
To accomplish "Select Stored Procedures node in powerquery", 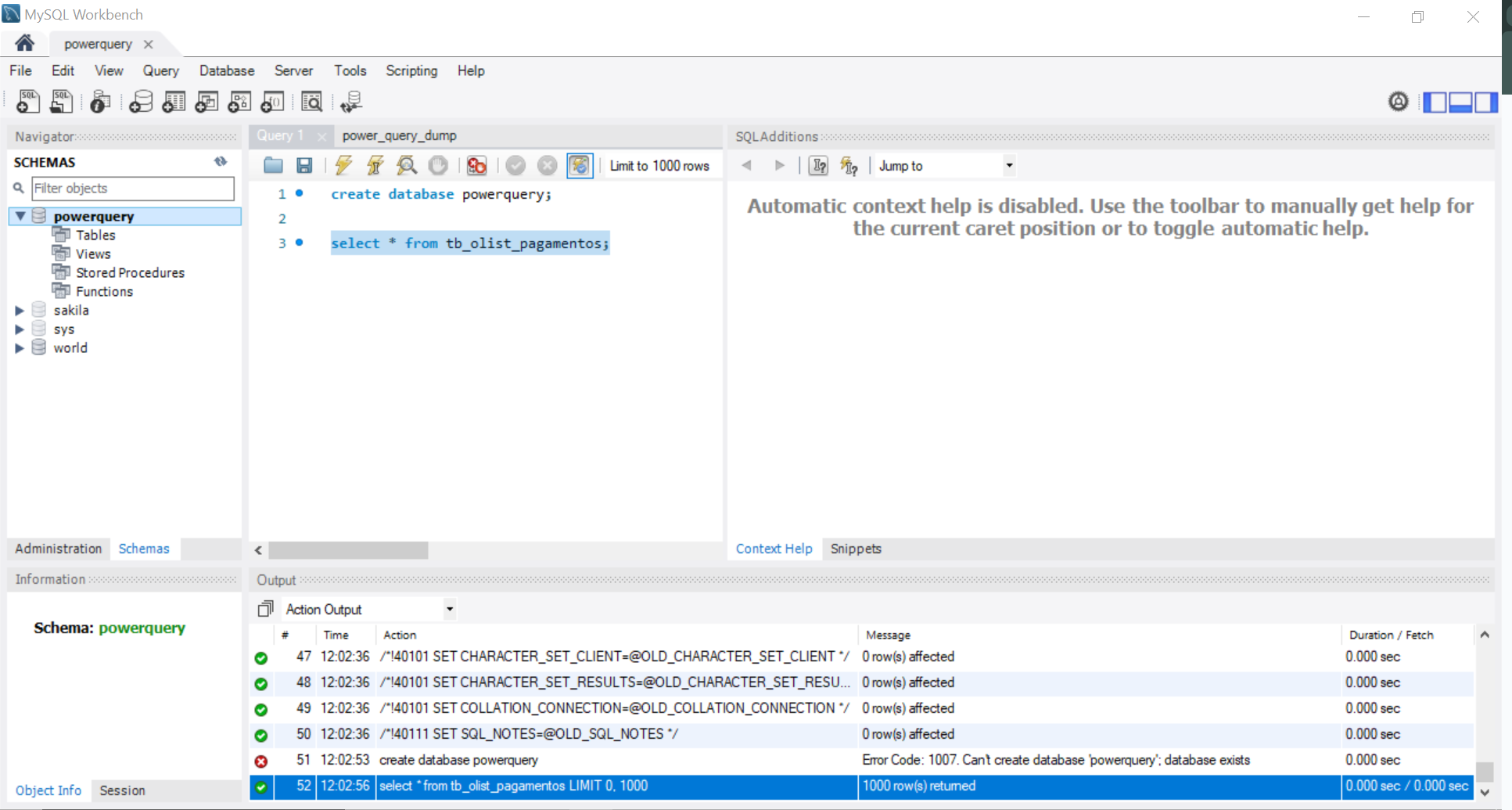I will (x=130, y=272).
